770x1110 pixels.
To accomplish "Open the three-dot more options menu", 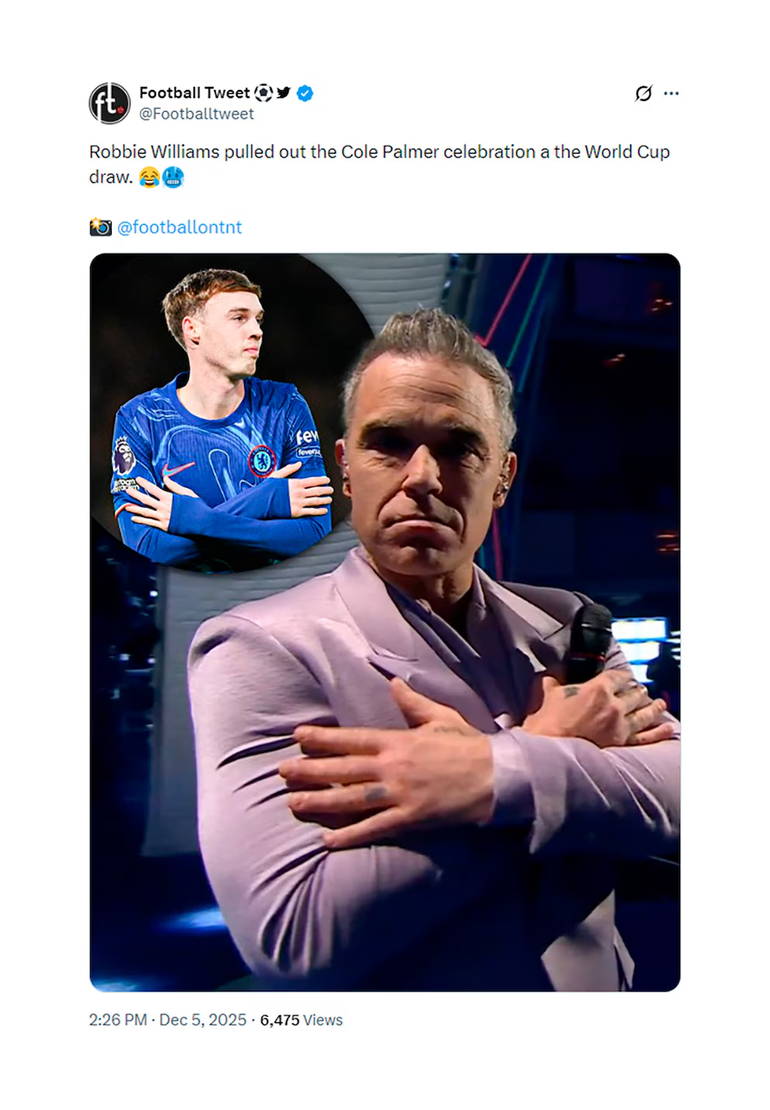I will click(x=671, y=93).
